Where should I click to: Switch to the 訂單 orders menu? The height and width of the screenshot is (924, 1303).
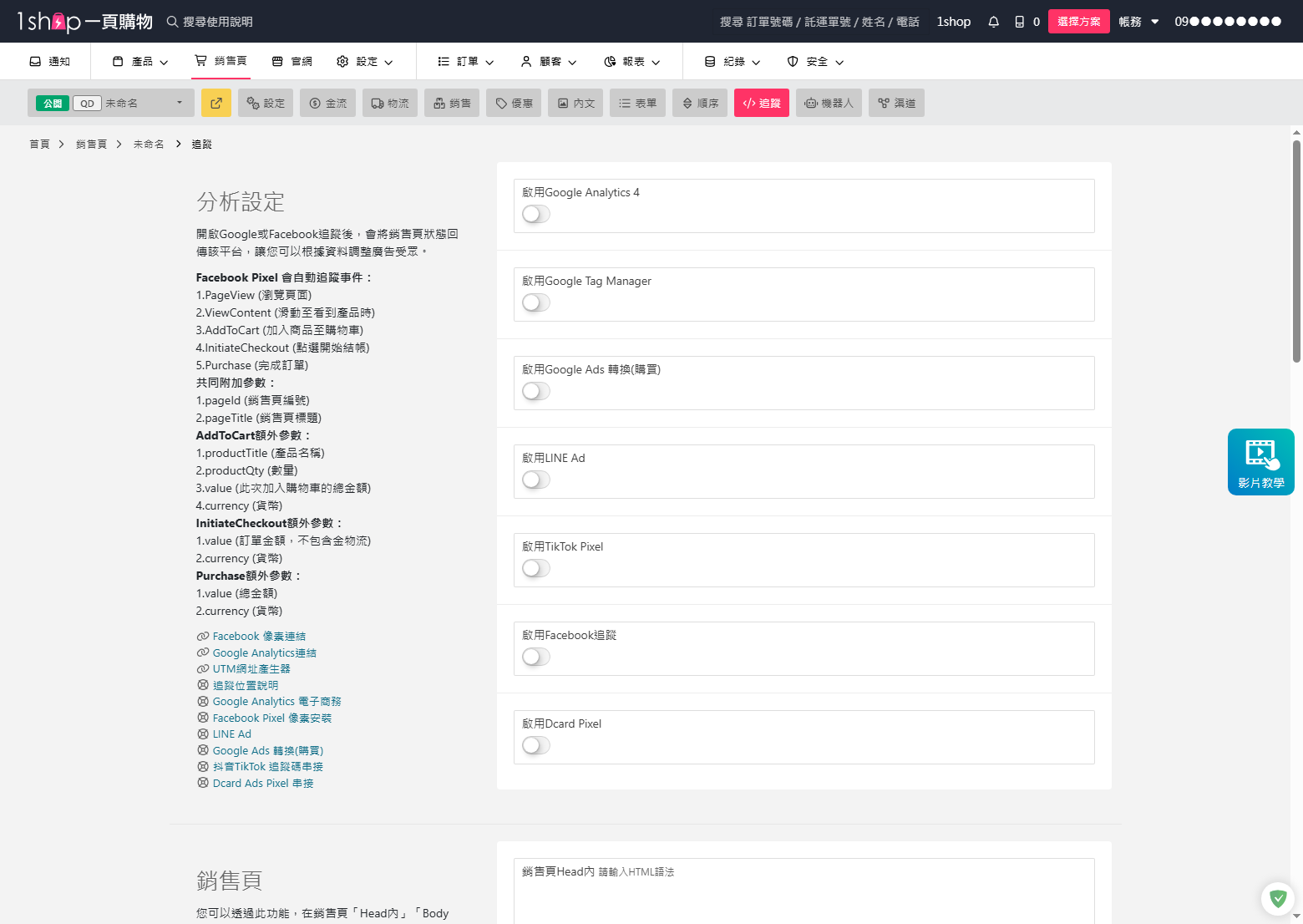point(464,61)
